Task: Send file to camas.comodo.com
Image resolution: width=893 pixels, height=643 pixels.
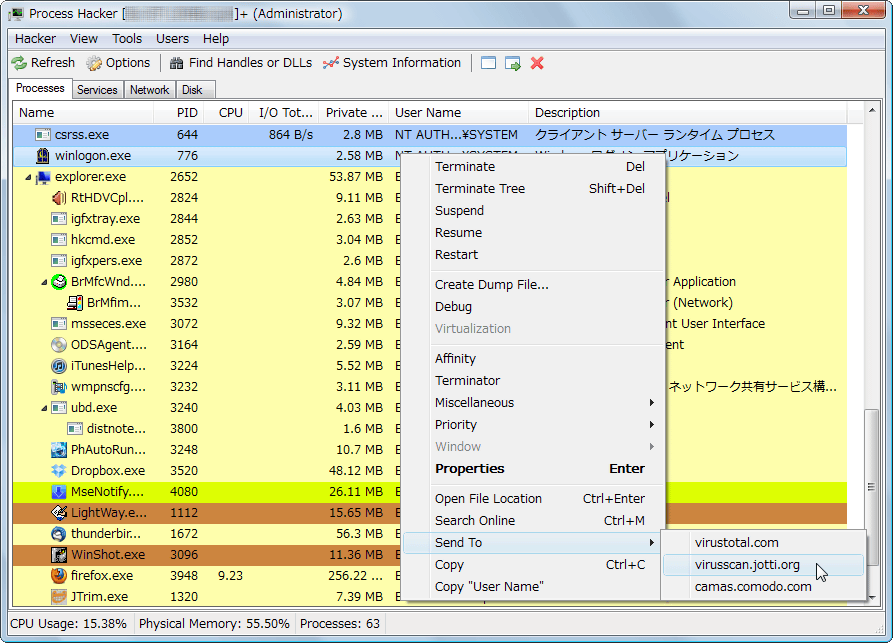Action: (x=763, y=587)
